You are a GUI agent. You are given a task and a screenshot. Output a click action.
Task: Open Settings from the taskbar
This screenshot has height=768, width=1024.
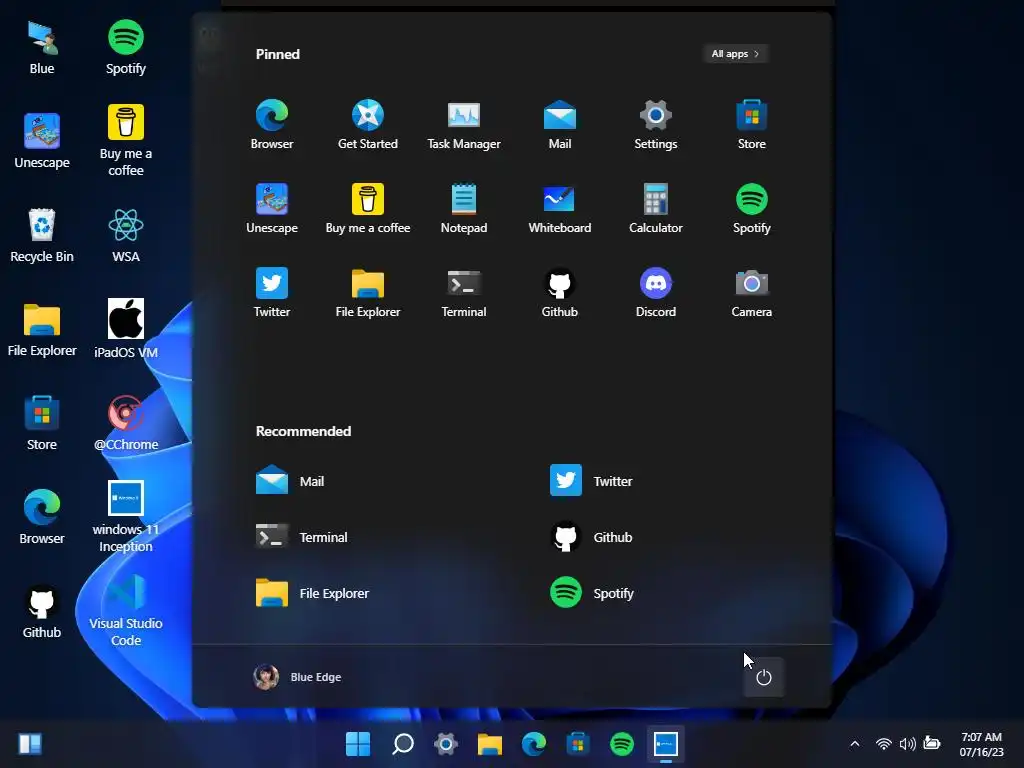[446, 744]
